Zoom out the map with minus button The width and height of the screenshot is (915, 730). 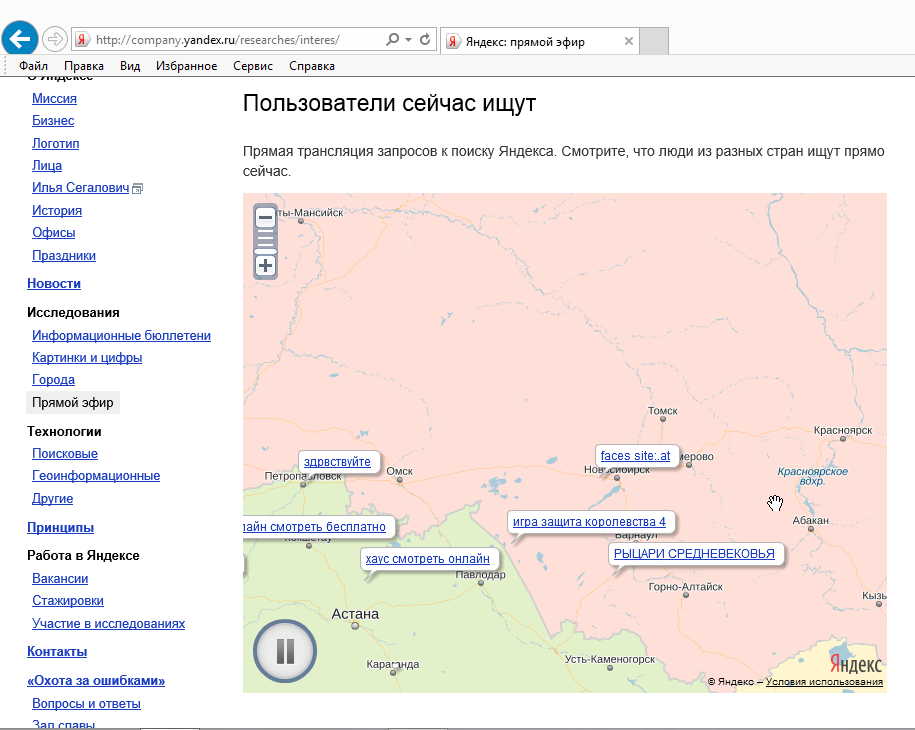click(266, 218)
